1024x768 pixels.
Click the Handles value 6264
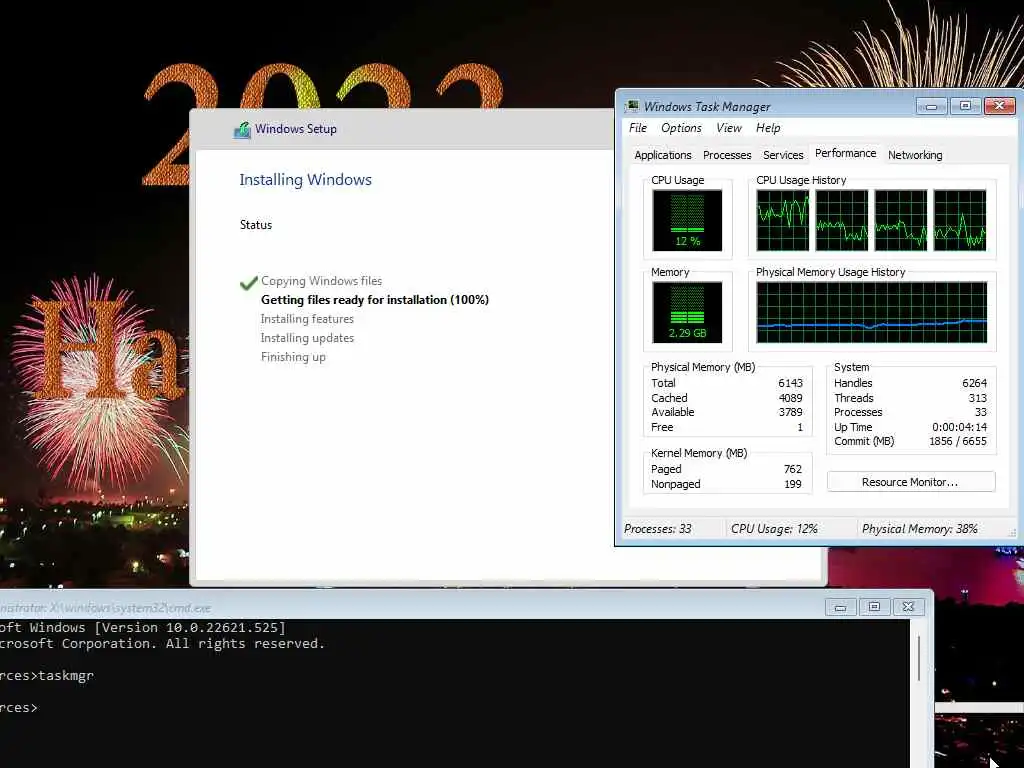click(974, 383)
